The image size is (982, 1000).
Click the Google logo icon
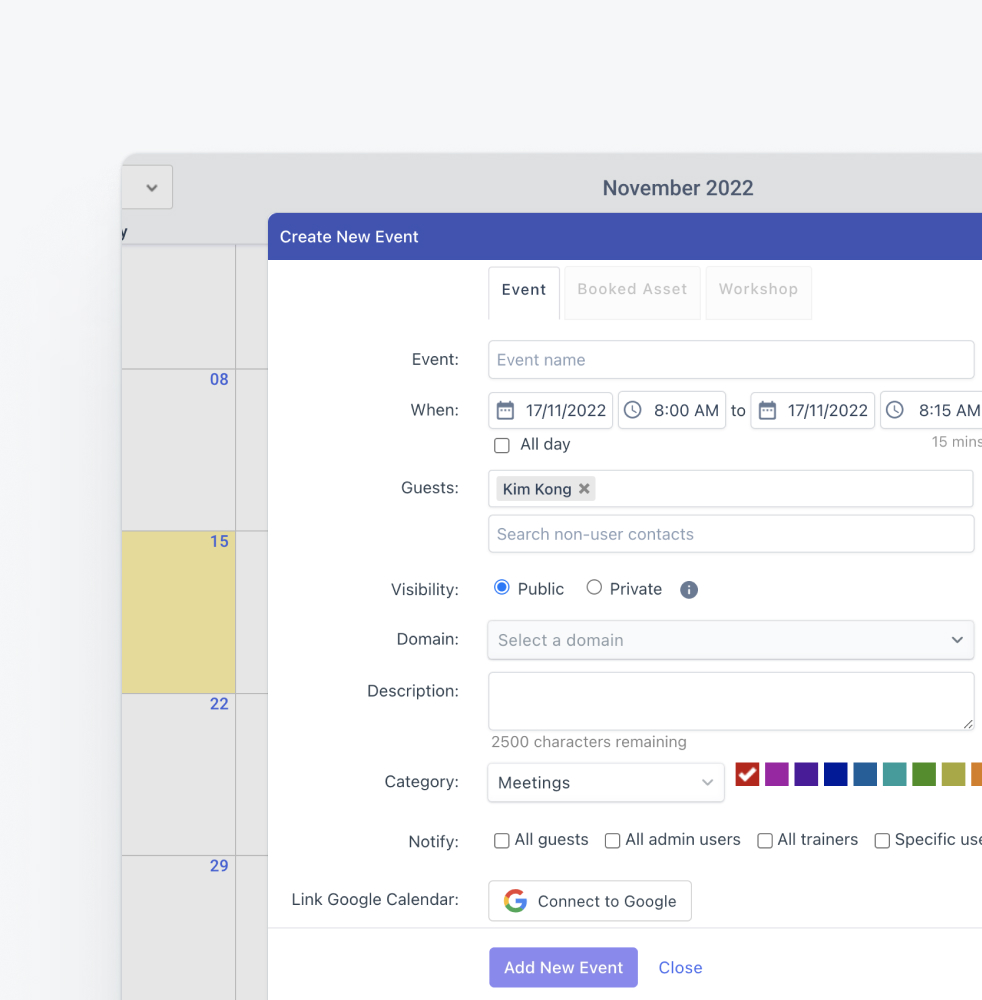point(514,900)
